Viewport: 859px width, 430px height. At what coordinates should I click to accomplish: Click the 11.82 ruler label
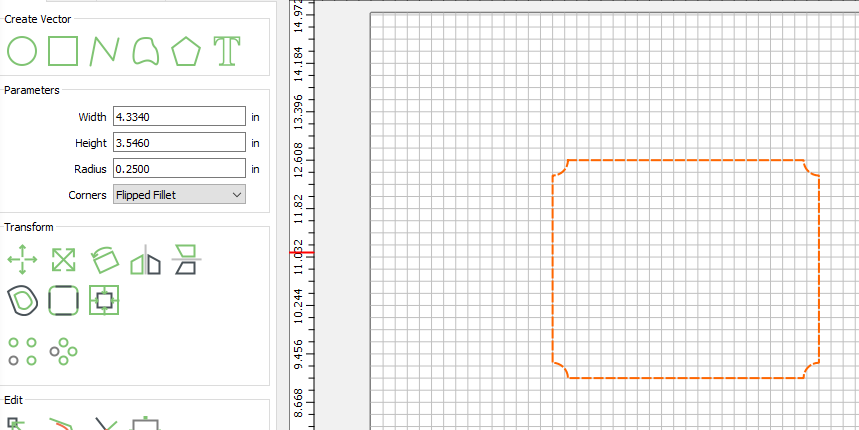click(x=299, y=210)
